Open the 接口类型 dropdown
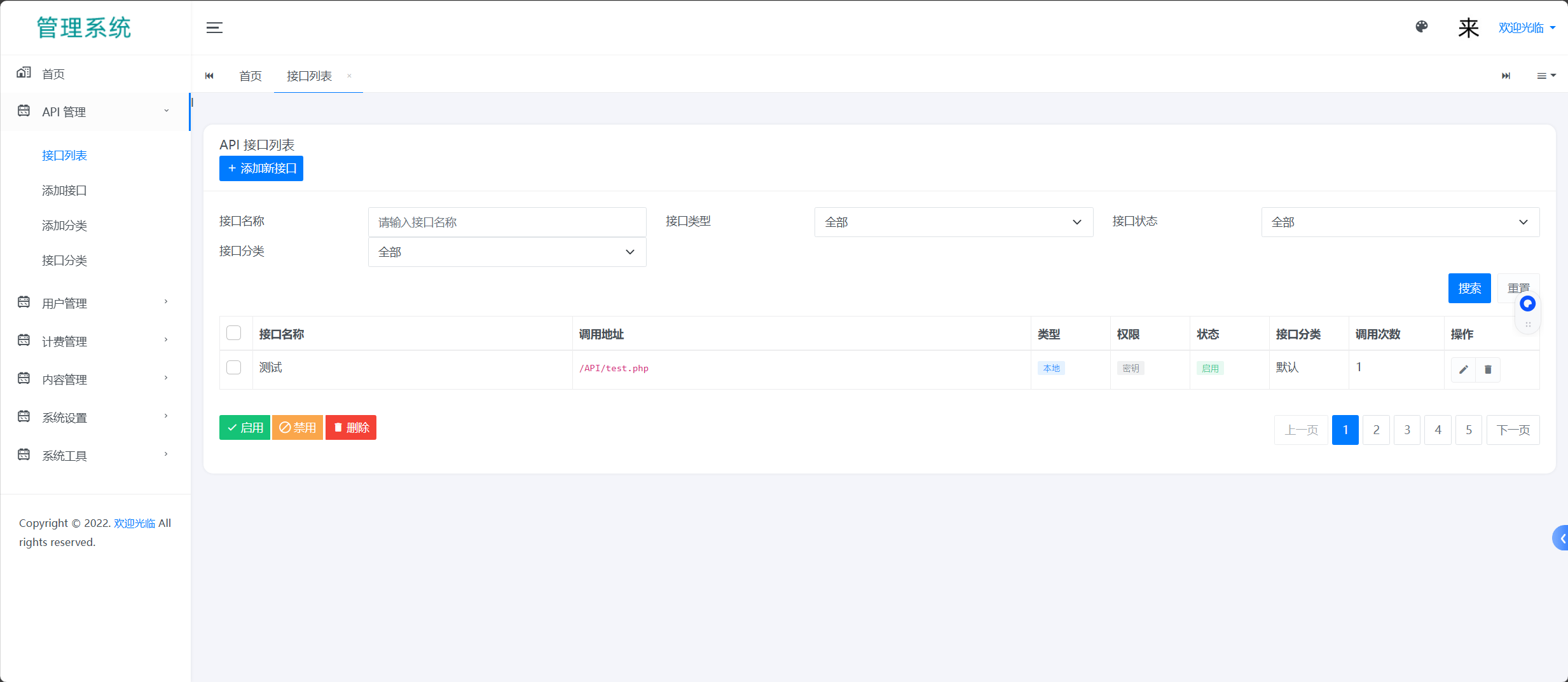 [x=953, y=222]
